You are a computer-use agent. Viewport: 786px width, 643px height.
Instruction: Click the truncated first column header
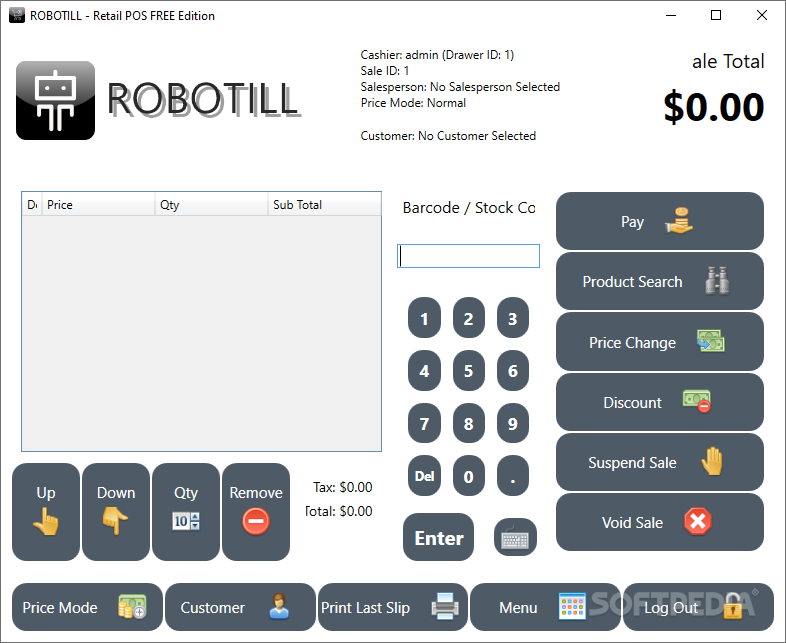tap(32, 204)
